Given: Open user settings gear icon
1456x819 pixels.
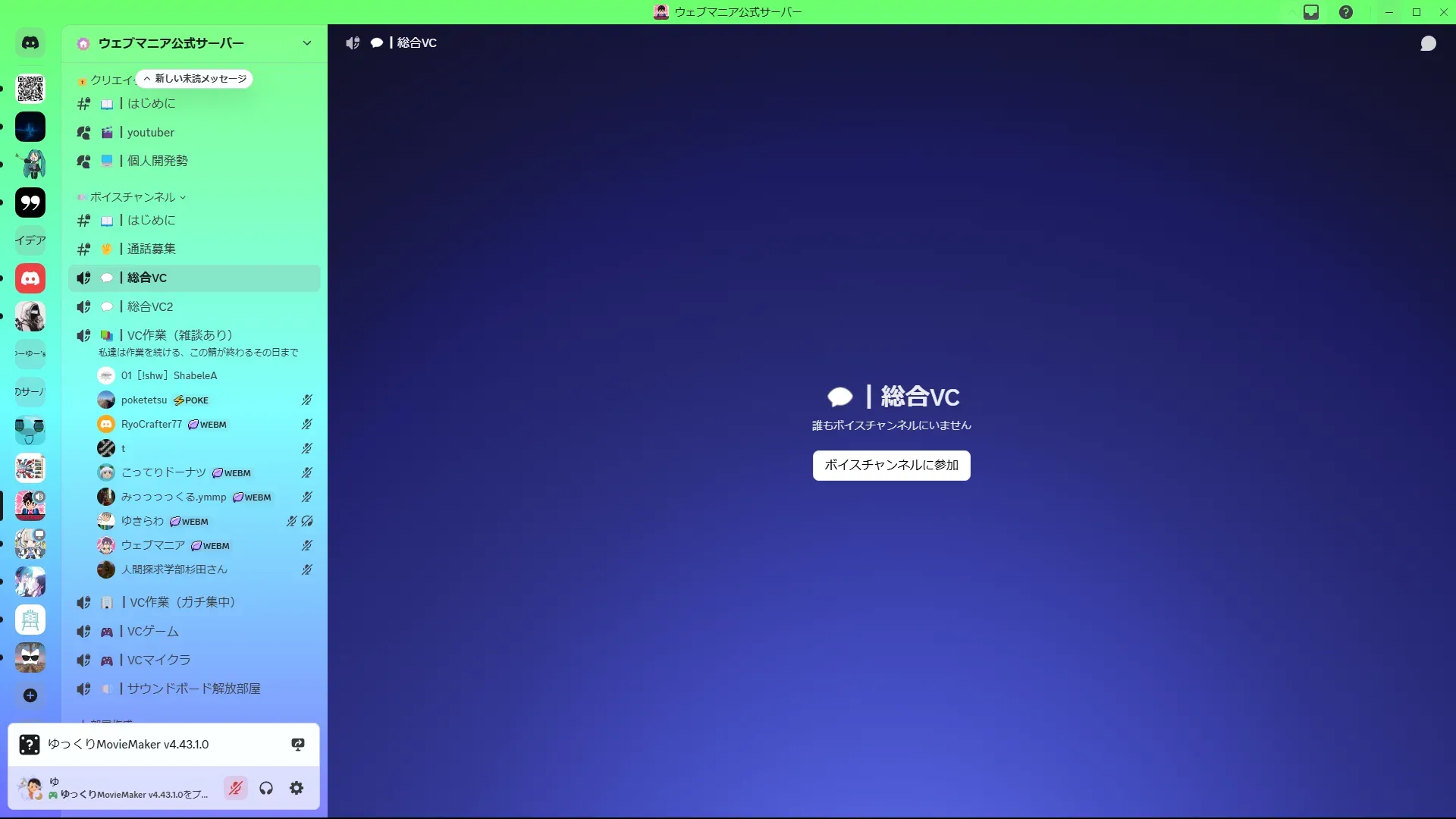Looking at the screenshot, I should point(297,788).
